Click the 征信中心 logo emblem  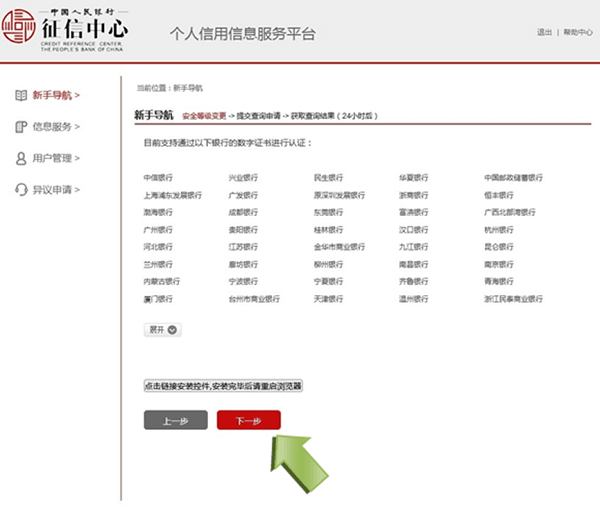pos(18,26)
